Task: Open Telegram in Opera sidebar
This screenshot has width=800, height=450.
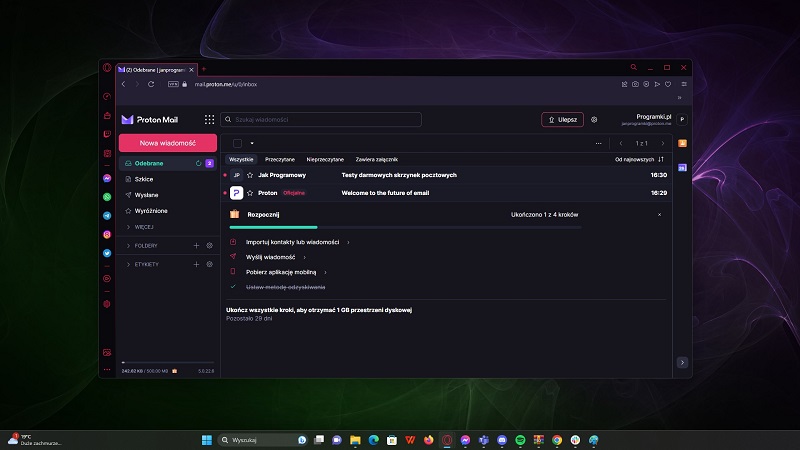Action: (107, 216)
